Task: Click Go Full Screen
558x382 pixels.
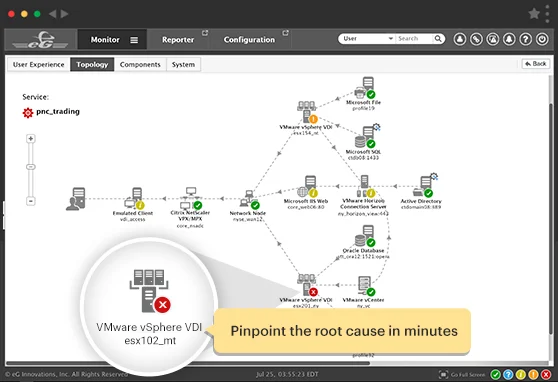Action: pyautogui.click(x=463, y=375)
